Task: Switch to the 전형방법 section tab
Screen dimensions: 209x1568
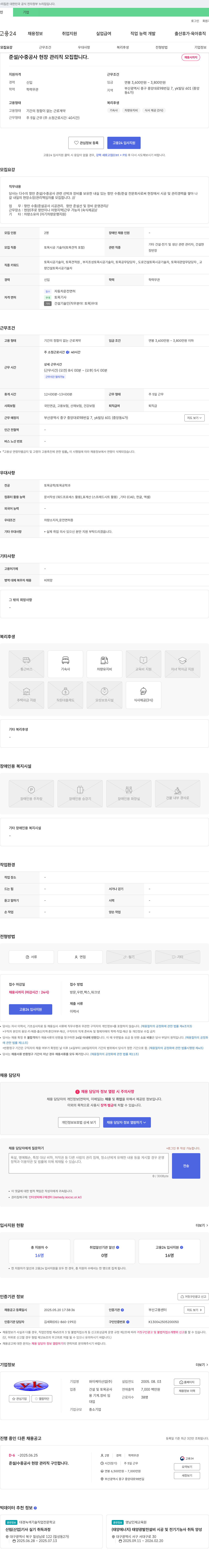Action: point(161,48)
